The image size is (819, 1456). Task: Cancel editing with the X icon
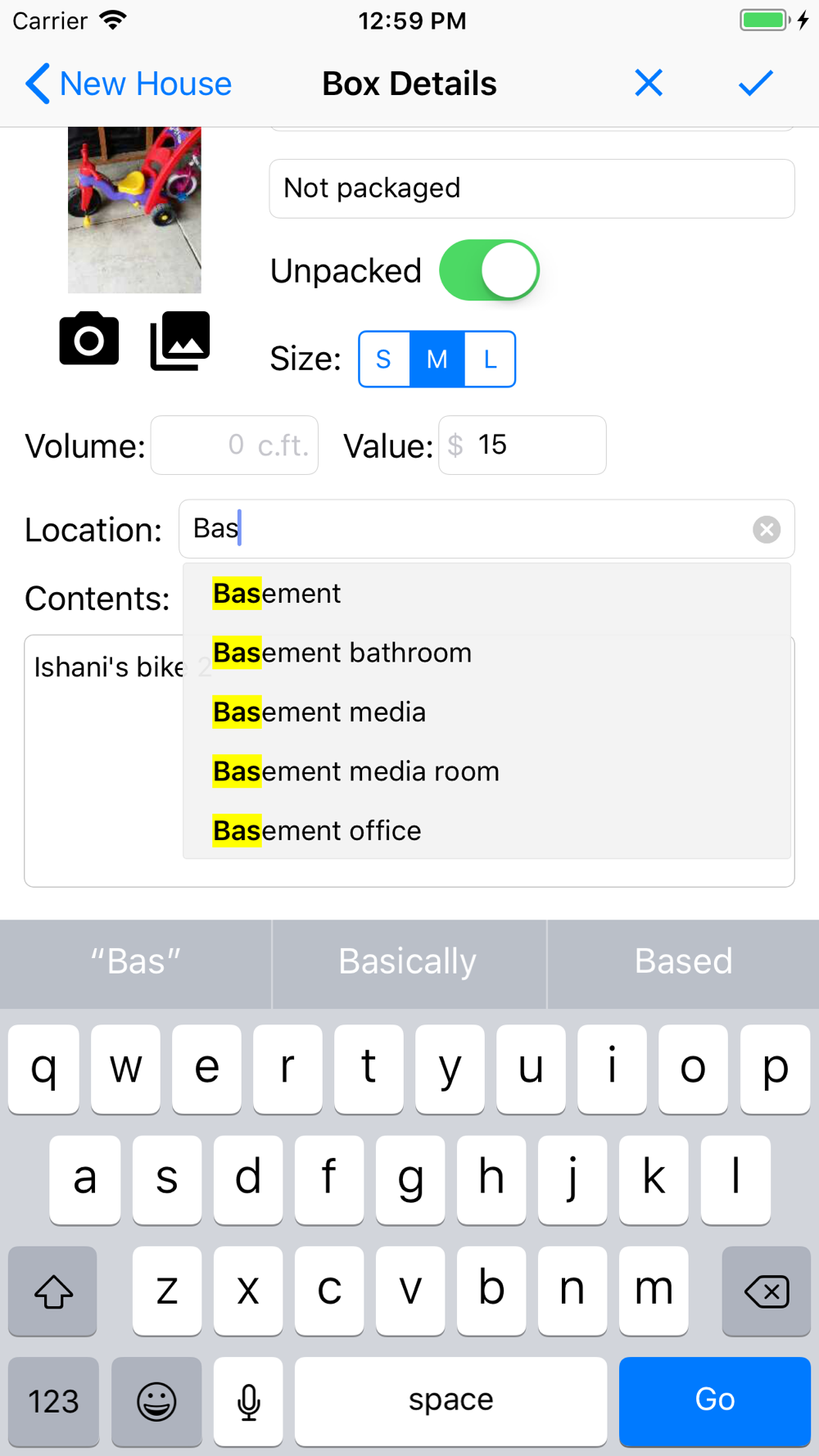pos(649,83)
